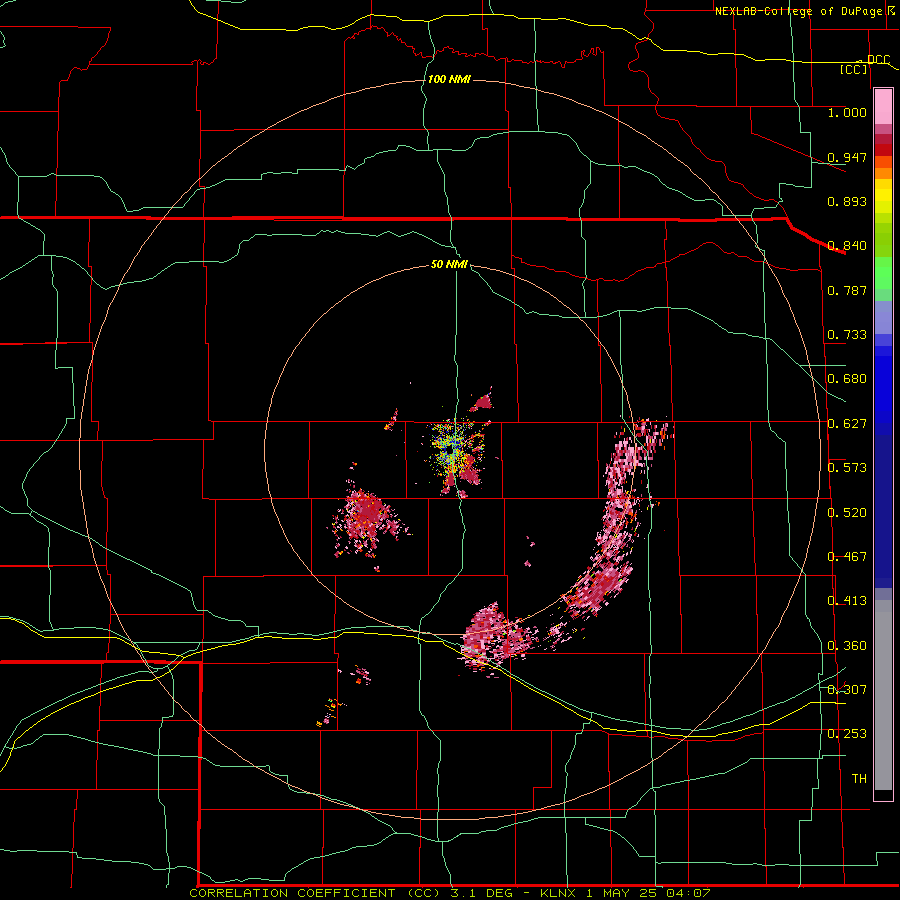Screen dimensions: 900x900
Task: Click the 0.627 color scale value
Action: [x=847, y=424]
